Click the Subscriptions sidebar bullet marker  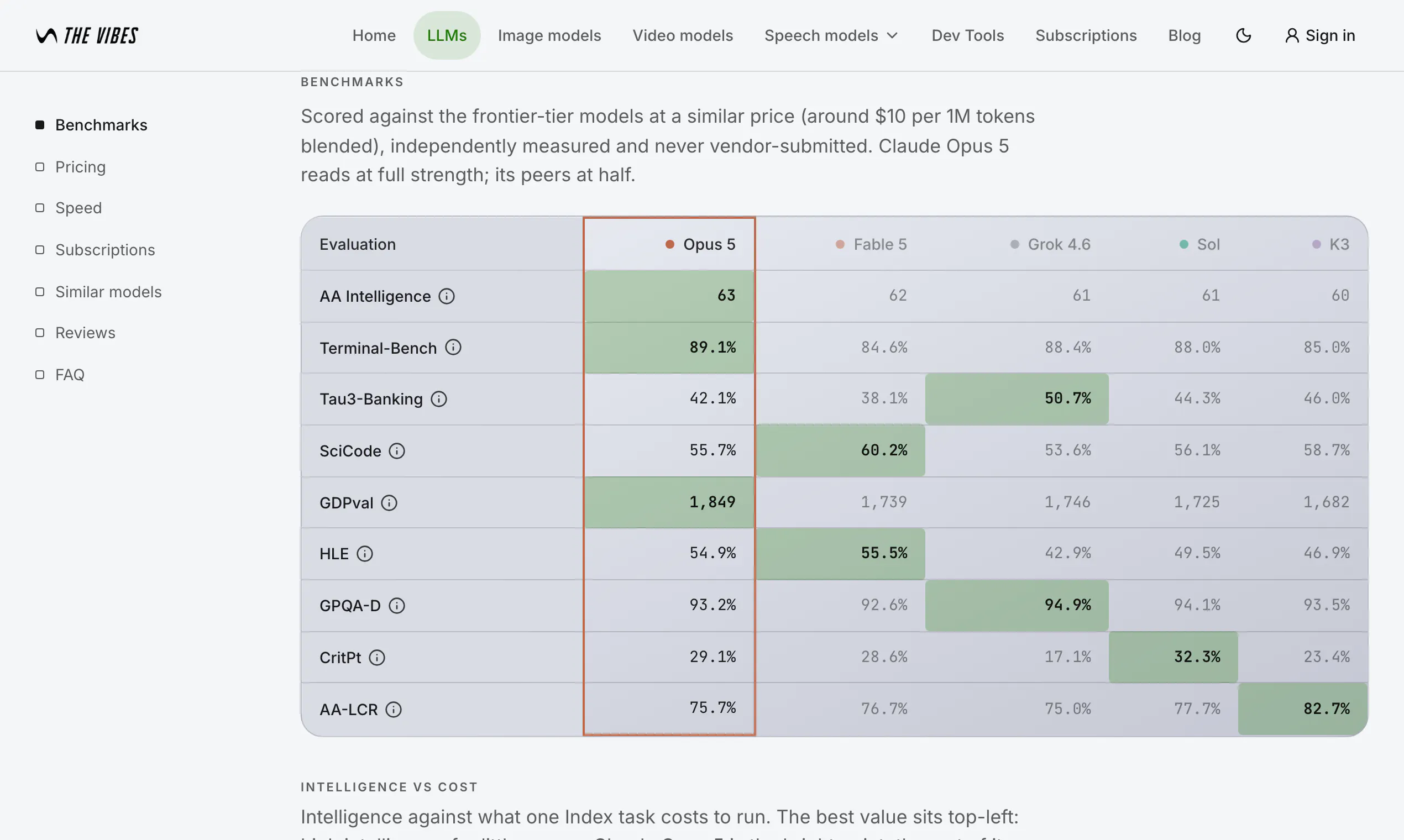click(40, 250)
